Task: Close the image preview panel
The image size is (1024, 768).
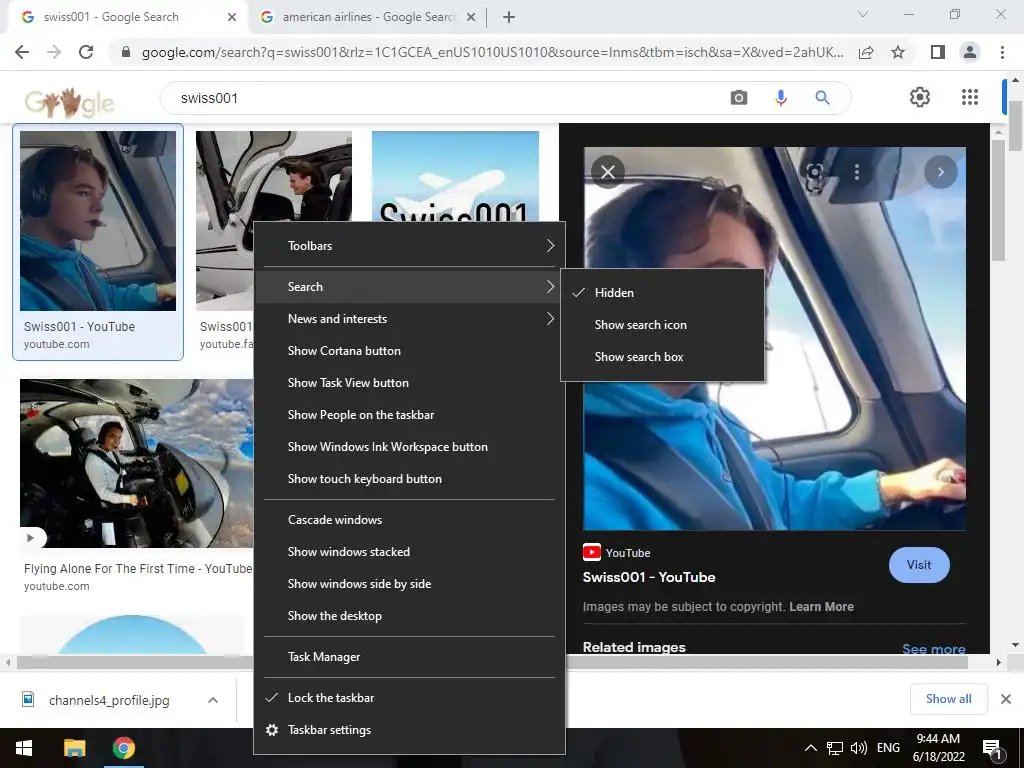Action: [608, 172]
